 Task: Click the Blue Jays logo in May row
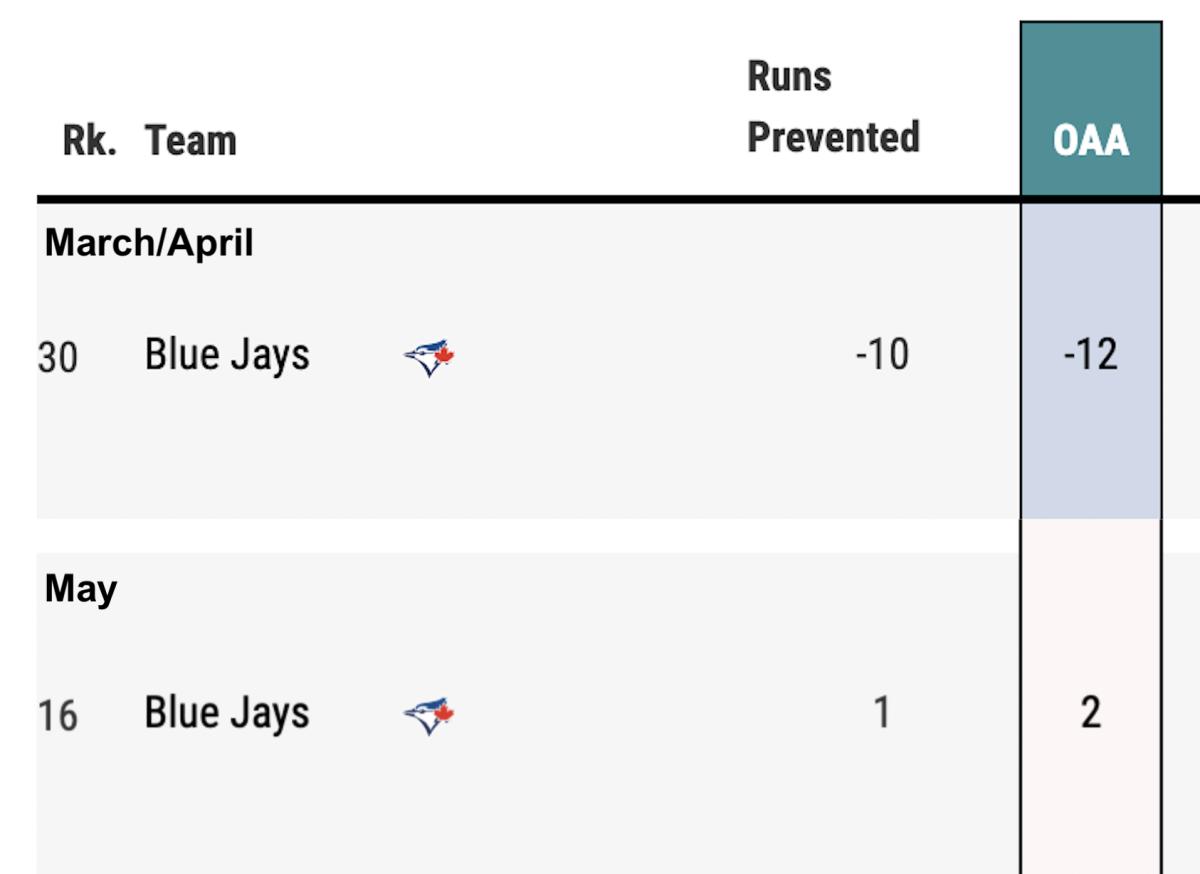430,716
